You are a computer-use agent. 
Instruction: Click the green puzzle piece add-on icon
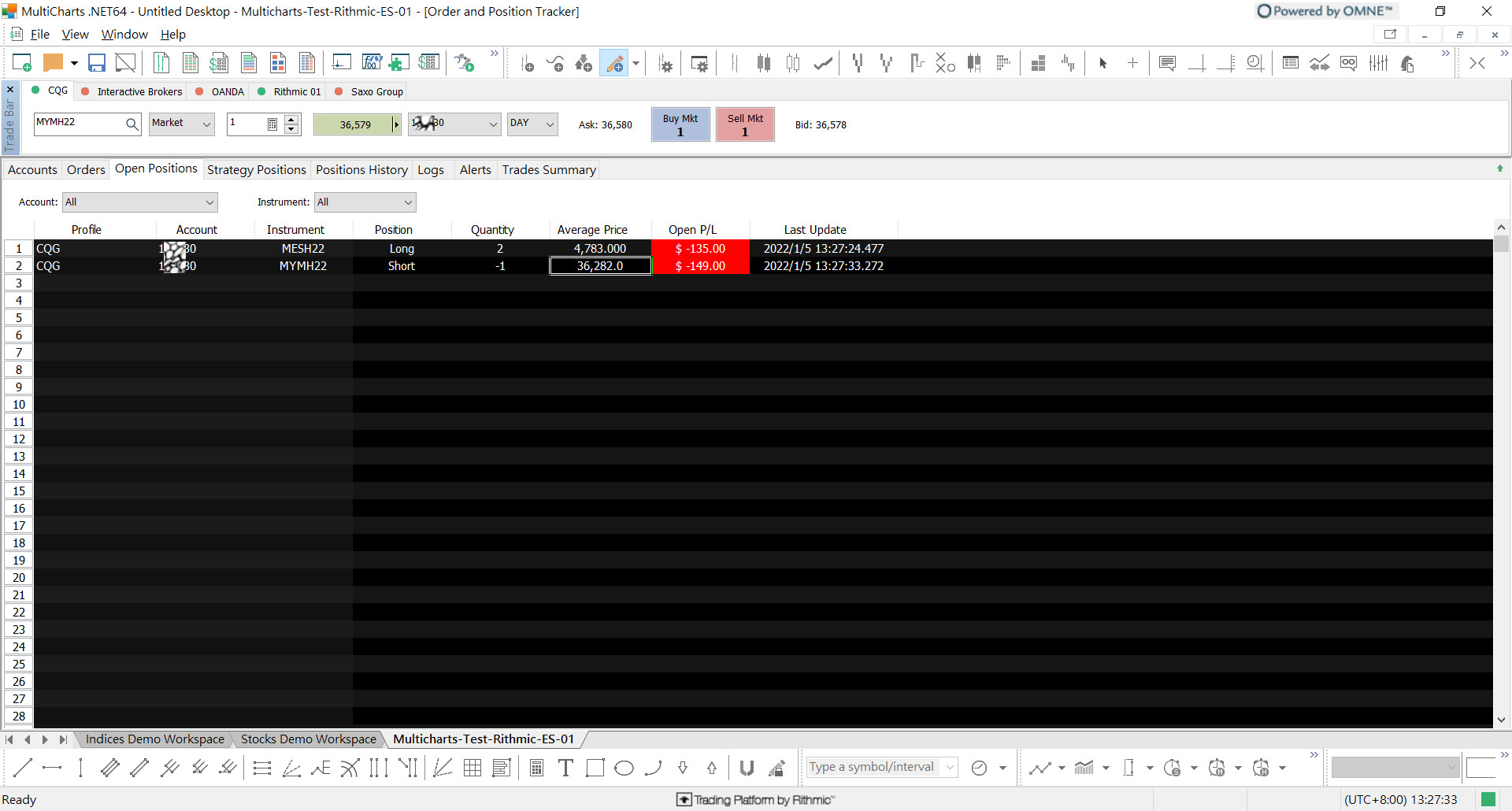point(399,63)
